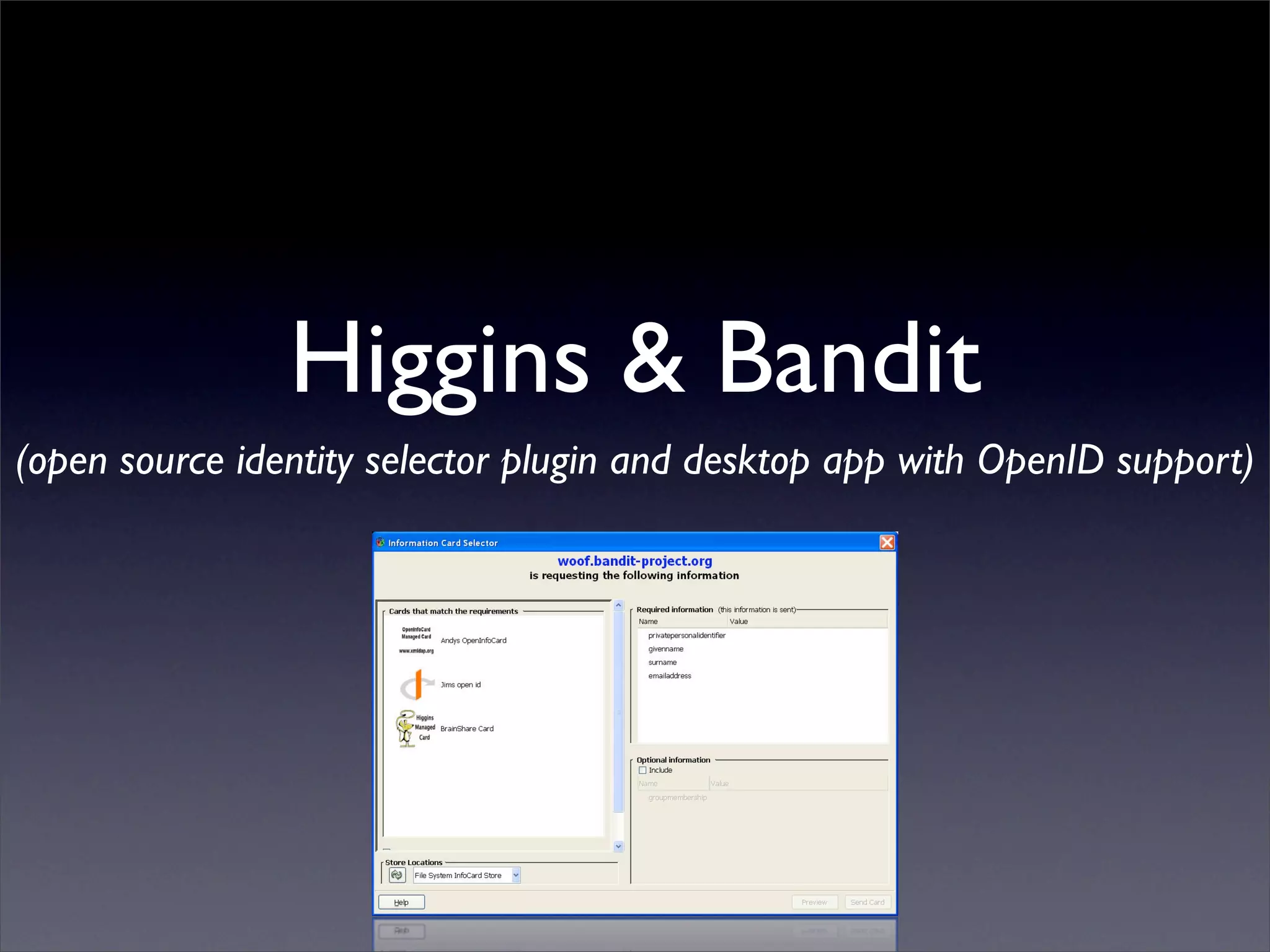Click the Send Card button
Viewport: 1270px width, 952px height.
tap(867, 902)
